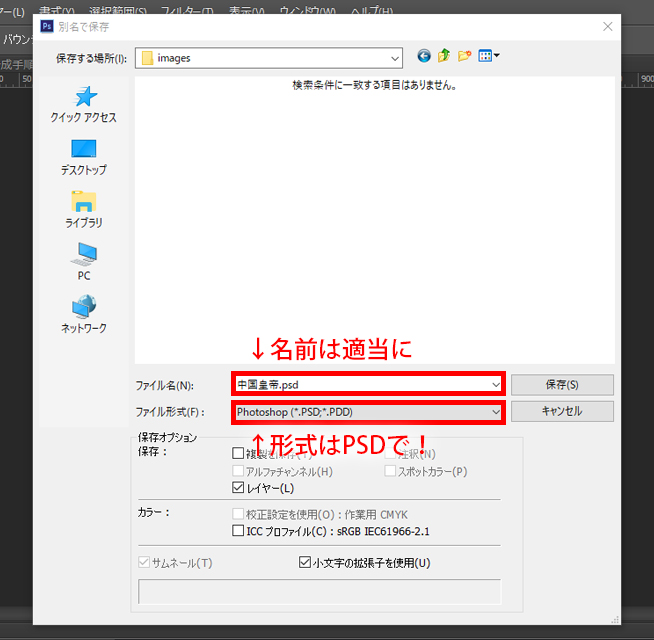Open 表示 menu in Photoshop window

[246, 9]
